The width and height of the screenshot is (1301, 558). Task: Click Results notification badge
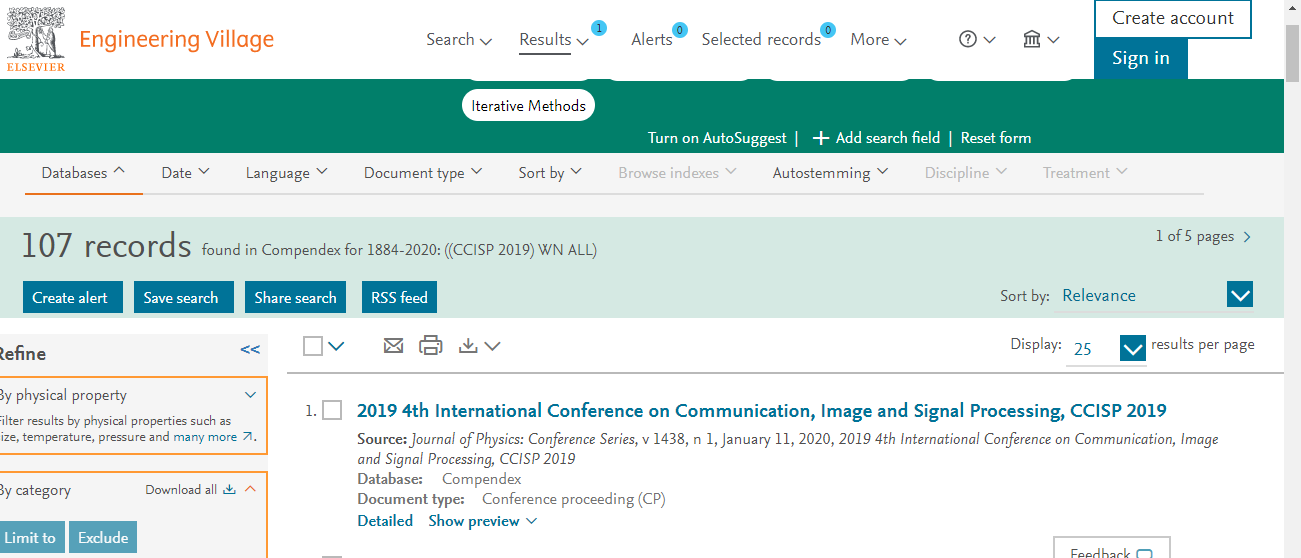pos(599,28)
